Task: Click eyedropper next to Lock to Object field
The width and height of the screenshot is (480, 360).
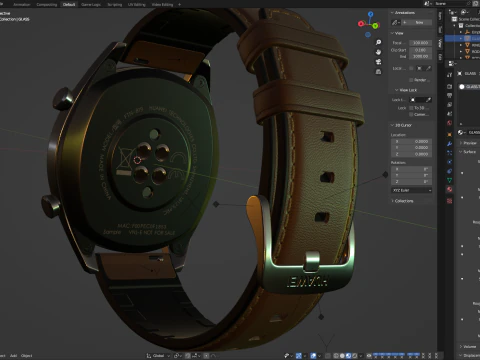Action: tap(429, 100)
